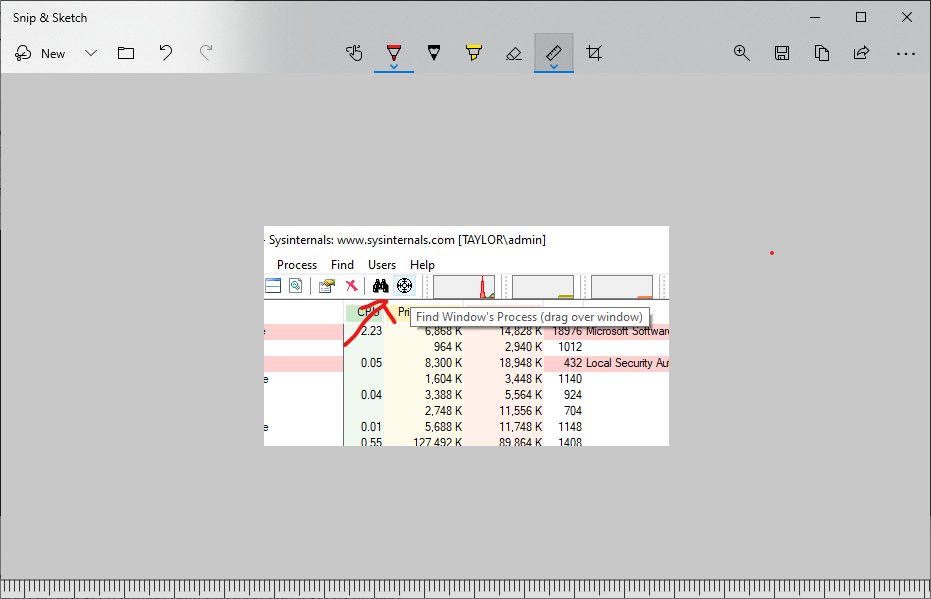Copy the snip to clipboard

[x=822, y=53]
